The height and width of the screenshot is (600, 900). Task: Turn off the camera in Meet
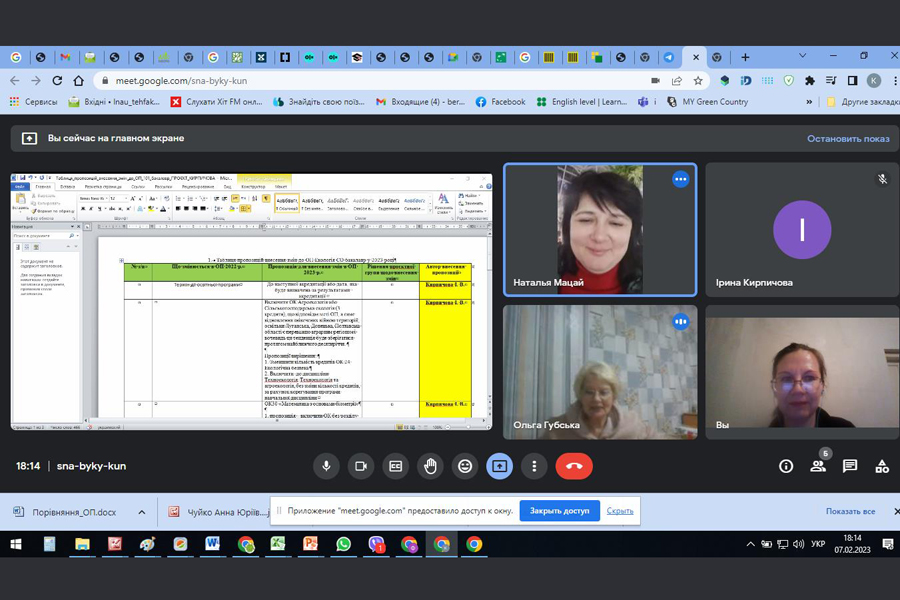361,466
